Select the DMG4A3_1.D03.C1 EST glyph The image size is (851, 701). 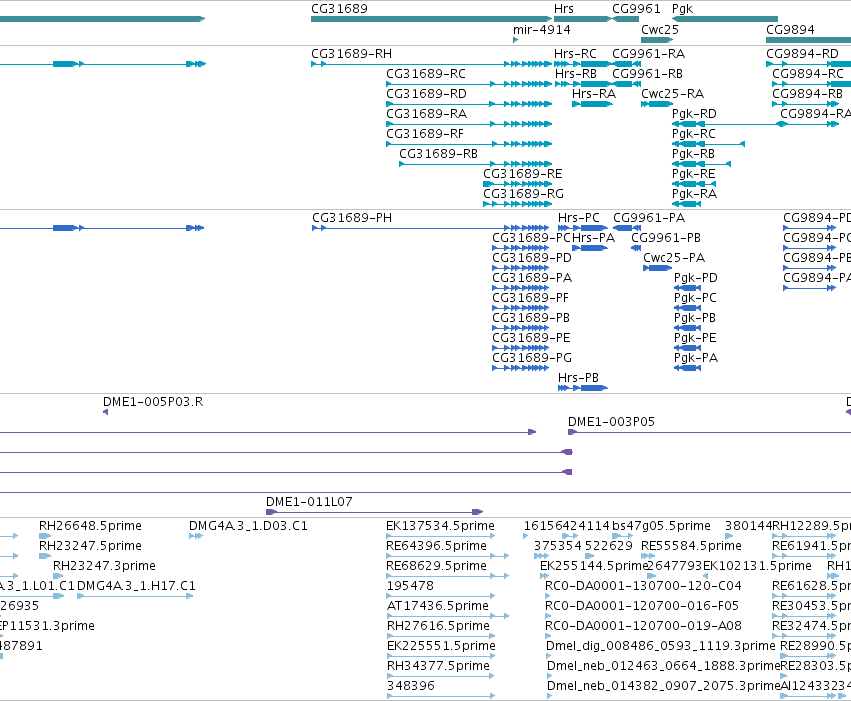pos(196,537)
